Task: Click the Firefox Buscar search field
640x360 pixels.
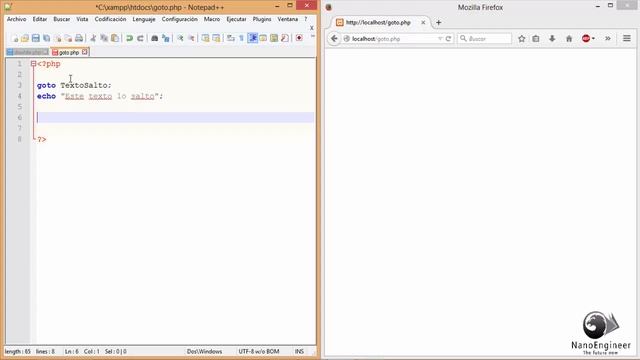Action: click(x=484, y=39)
